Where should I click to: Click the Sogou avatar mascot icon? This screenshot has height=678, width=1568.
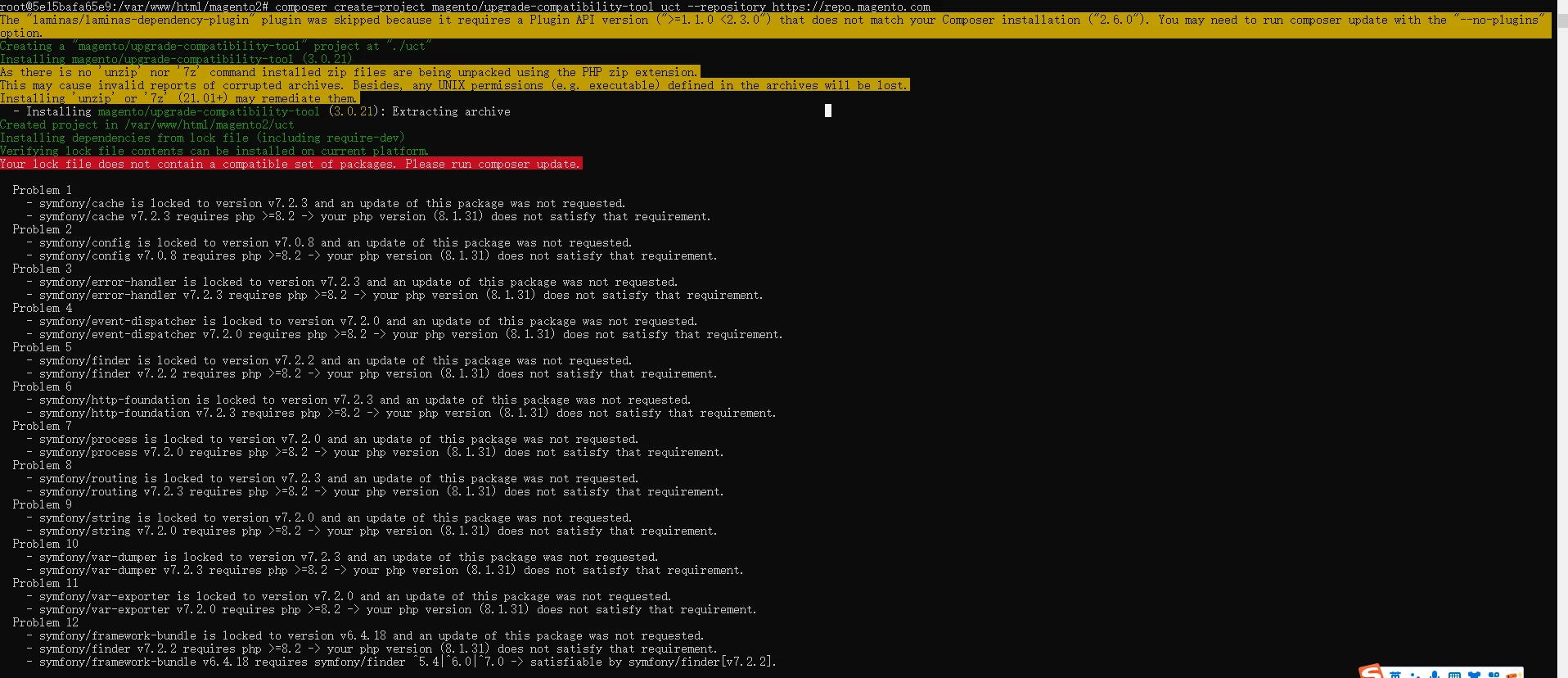click(x=1513, y=674)
